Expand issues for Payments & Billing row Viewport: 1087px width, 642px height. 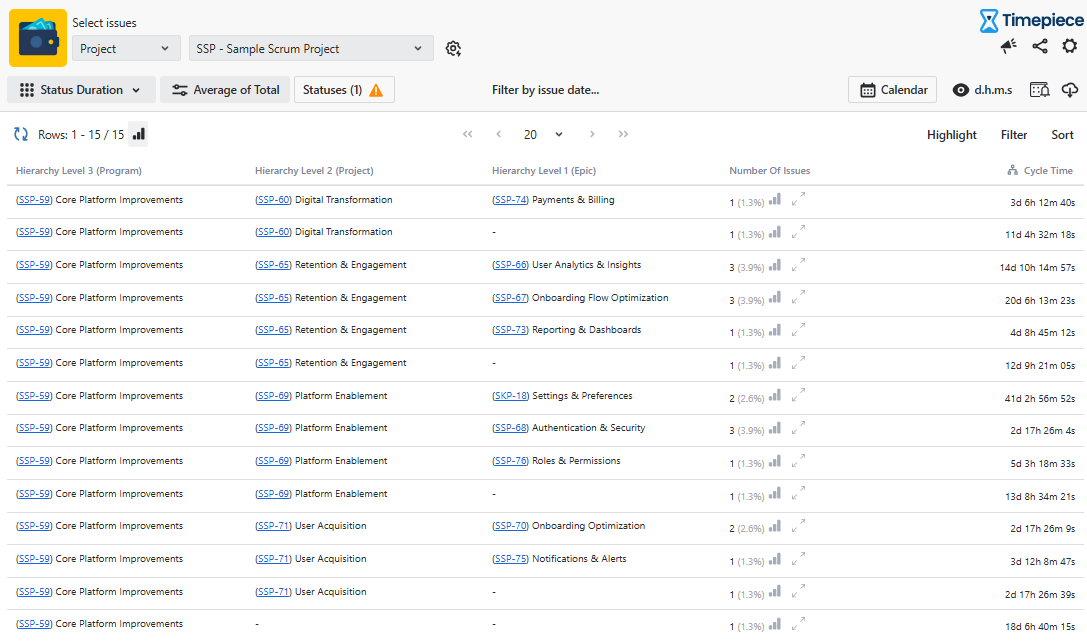point(798,199)
